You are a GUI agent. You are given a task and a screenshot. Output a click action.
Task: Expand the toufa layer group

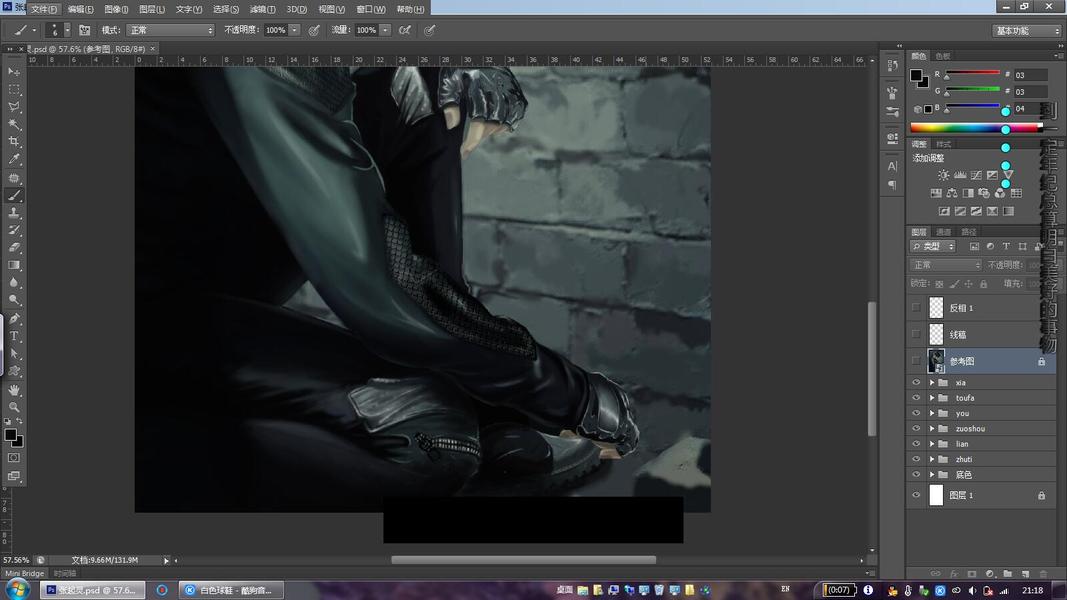[932, 398]
